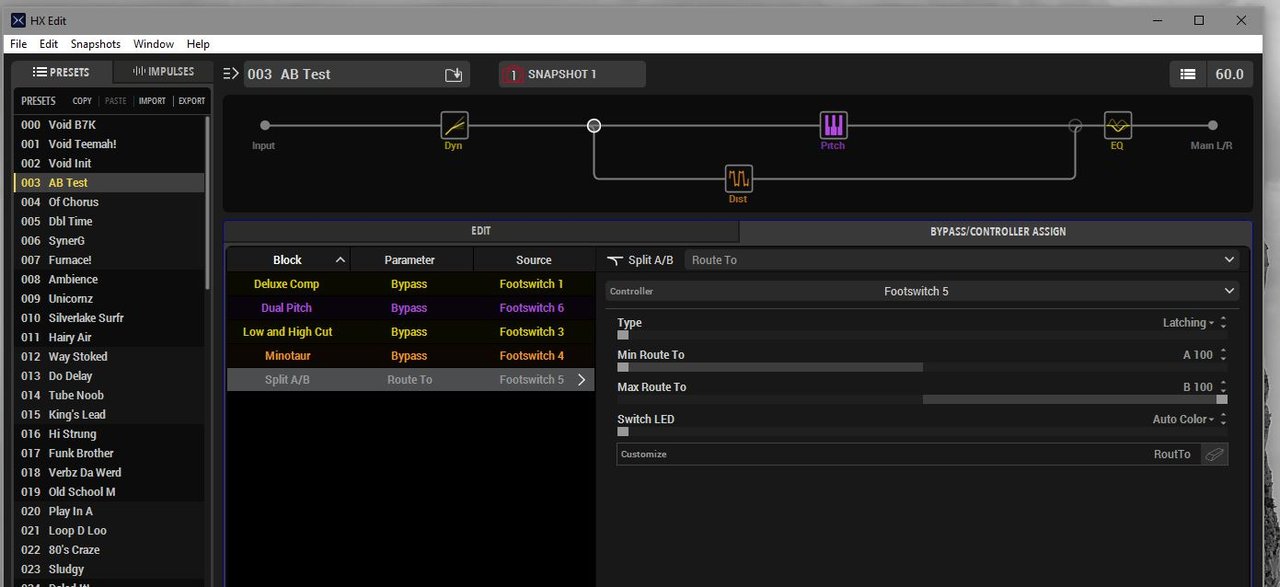
Task: Open the tempo value 60.0
Action: [x=1229, y=74]
